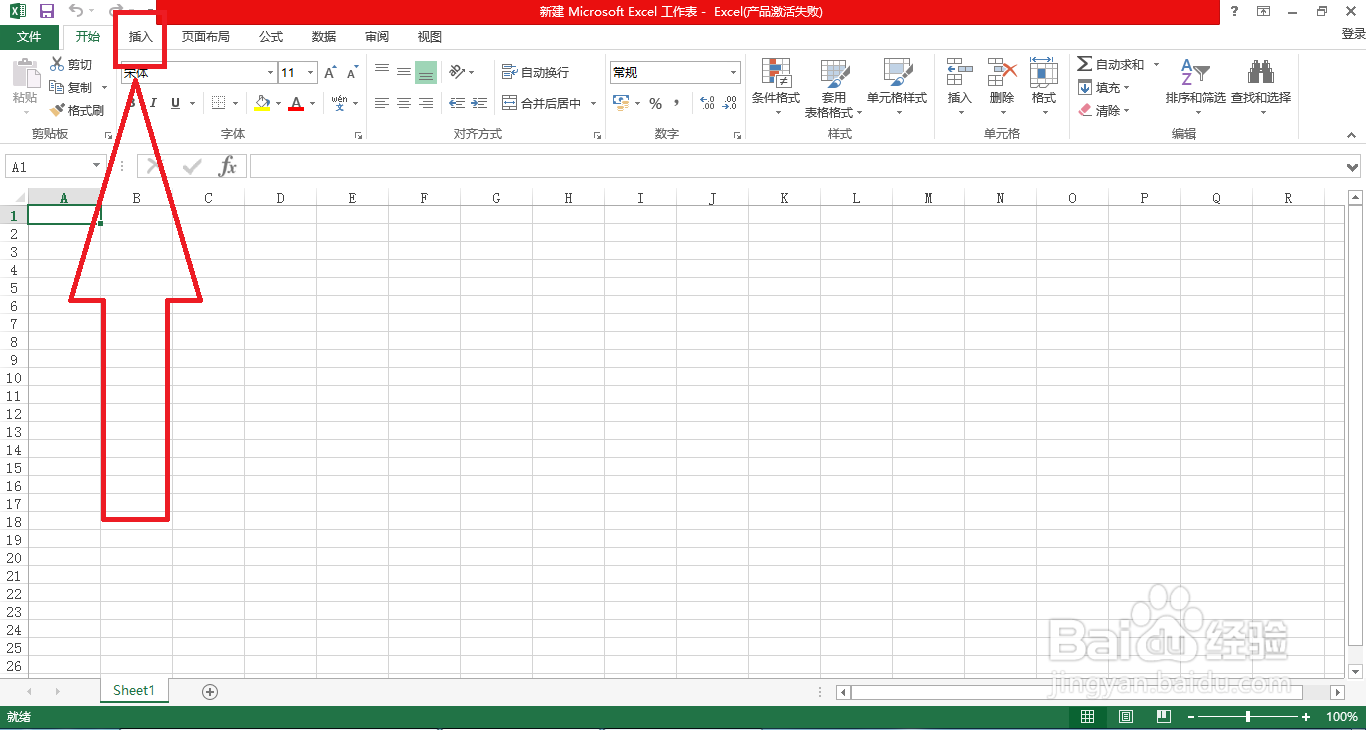Click the accounting currency format icon

coord(620,103)
